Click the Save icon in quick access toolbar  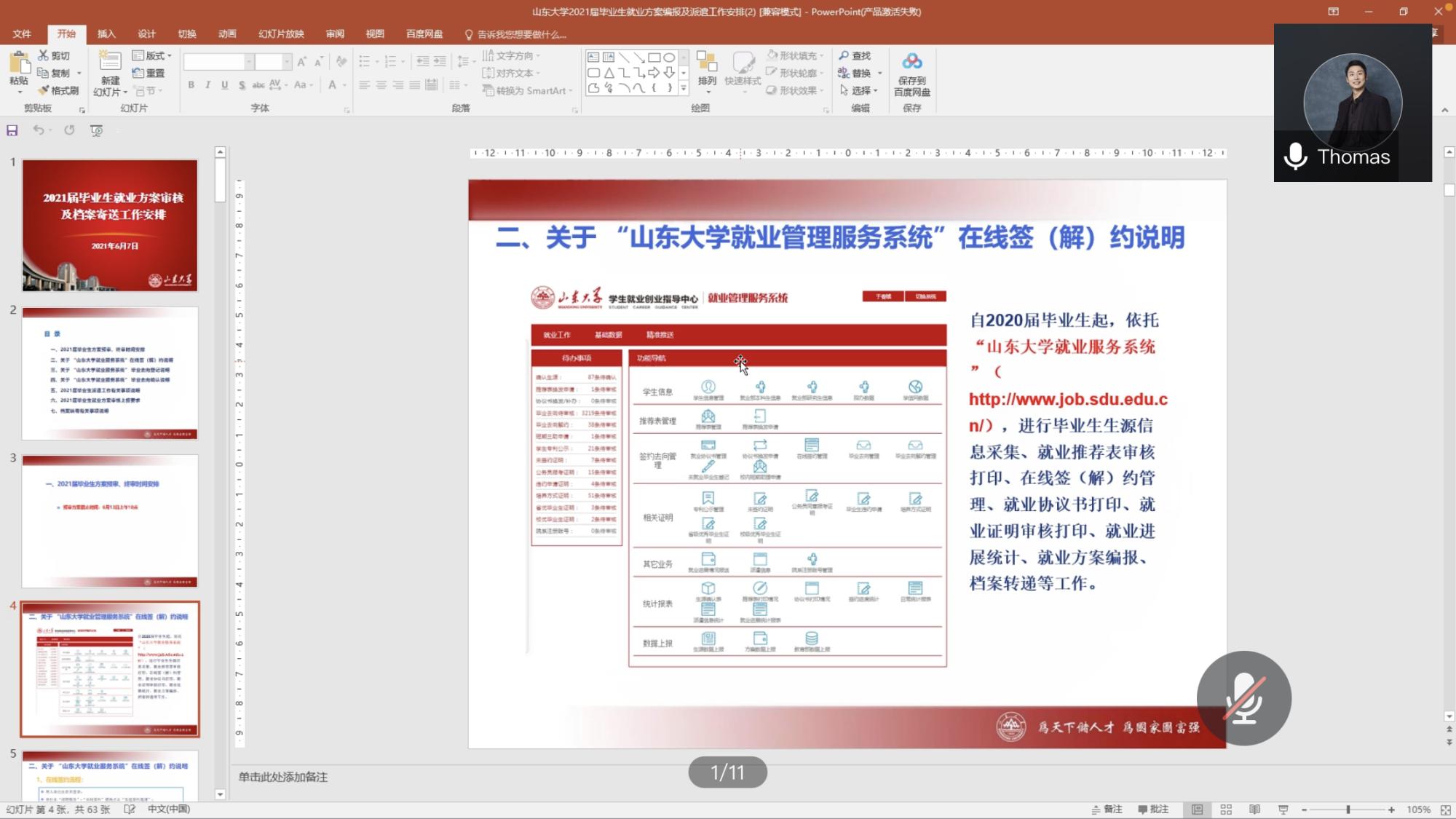click(x=12, y=130)
